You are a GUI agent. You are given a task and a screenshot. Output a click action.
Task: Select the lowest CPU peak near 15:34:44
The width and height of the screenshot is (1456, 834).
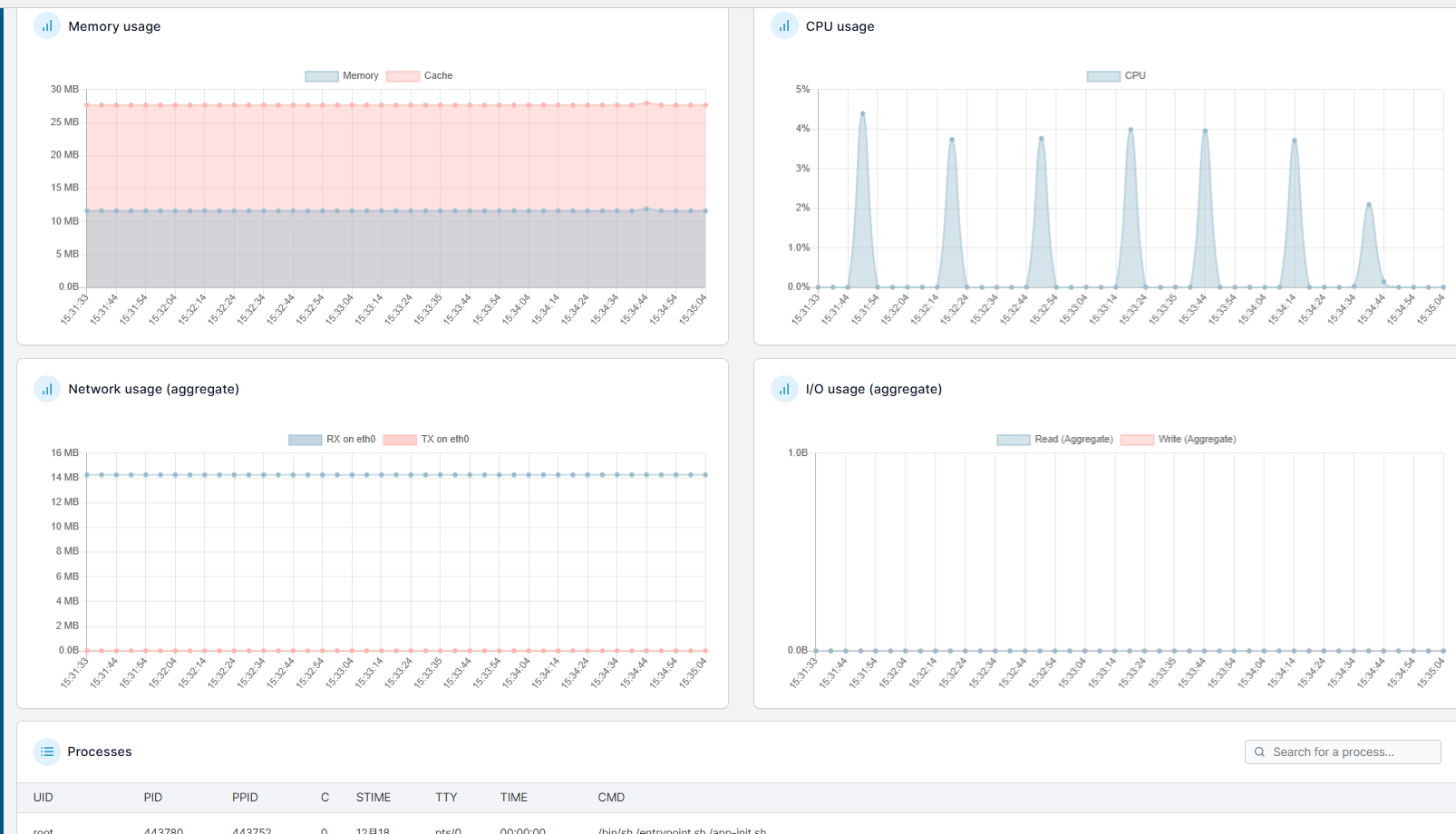[x=1369, y=205]
